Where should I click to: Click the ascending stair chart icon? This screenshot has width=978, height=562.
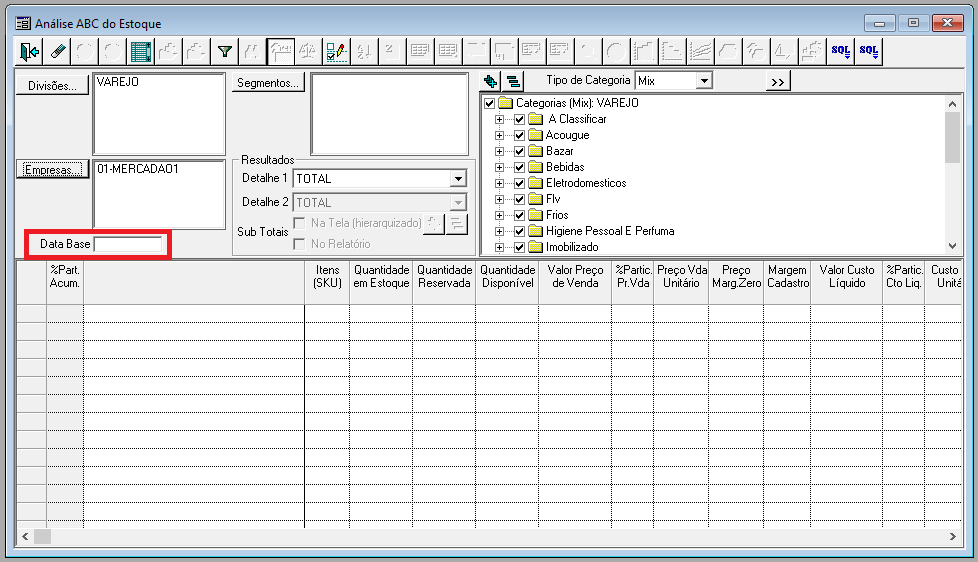point(644,51)
